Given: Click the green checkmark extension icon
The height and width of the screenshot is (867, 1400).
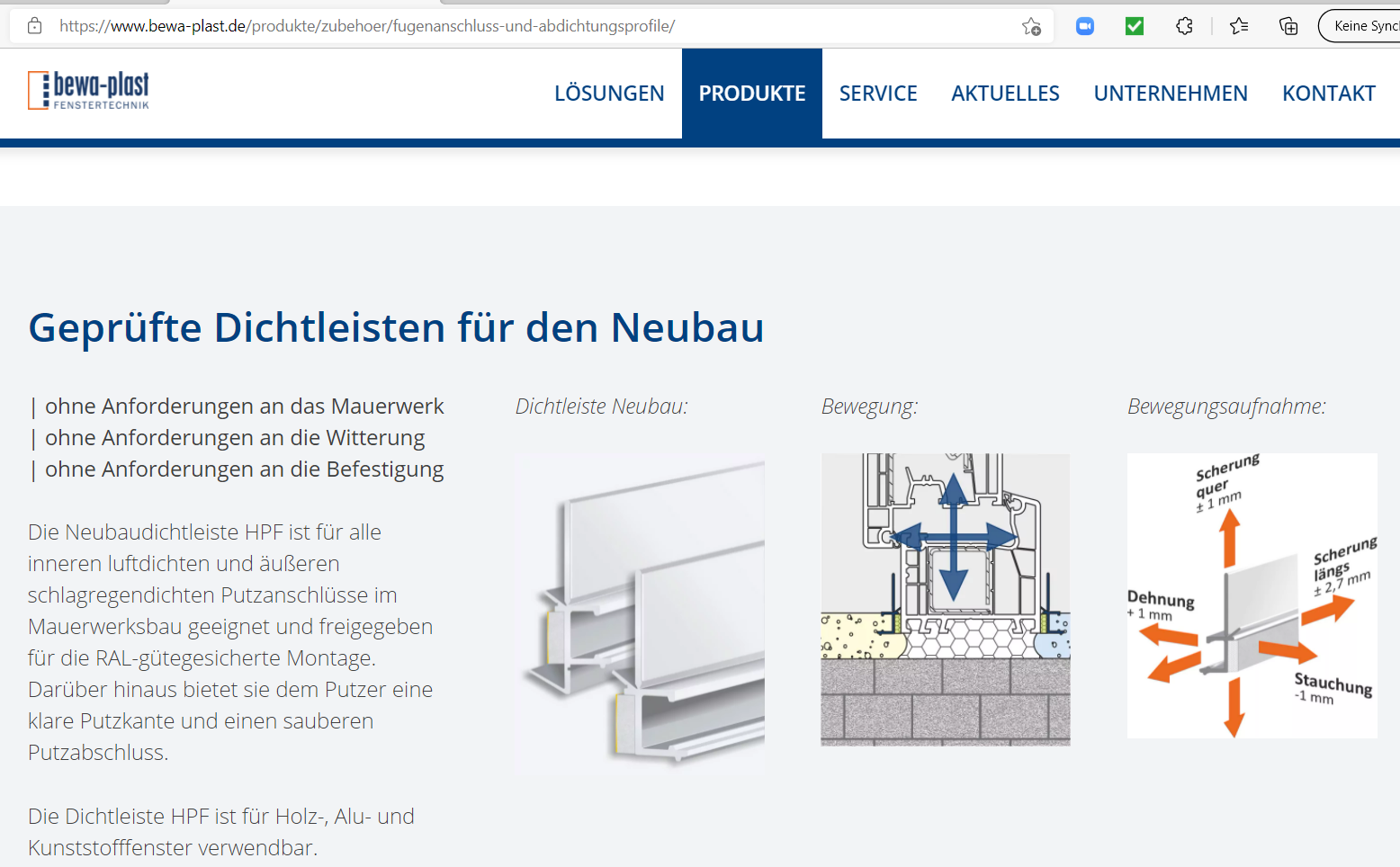Looking at the screenshot, I should coord(1135,26).
